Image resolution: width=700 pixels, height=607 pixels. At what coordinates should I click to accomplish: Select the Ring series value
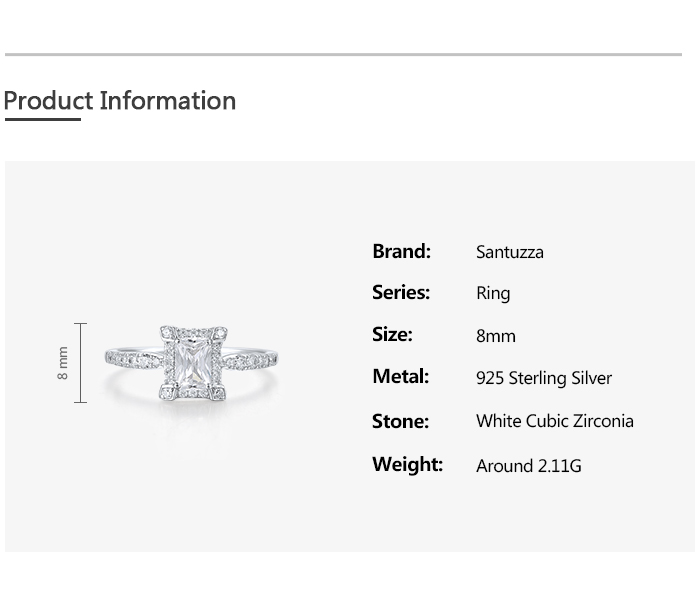click(493, 293)
